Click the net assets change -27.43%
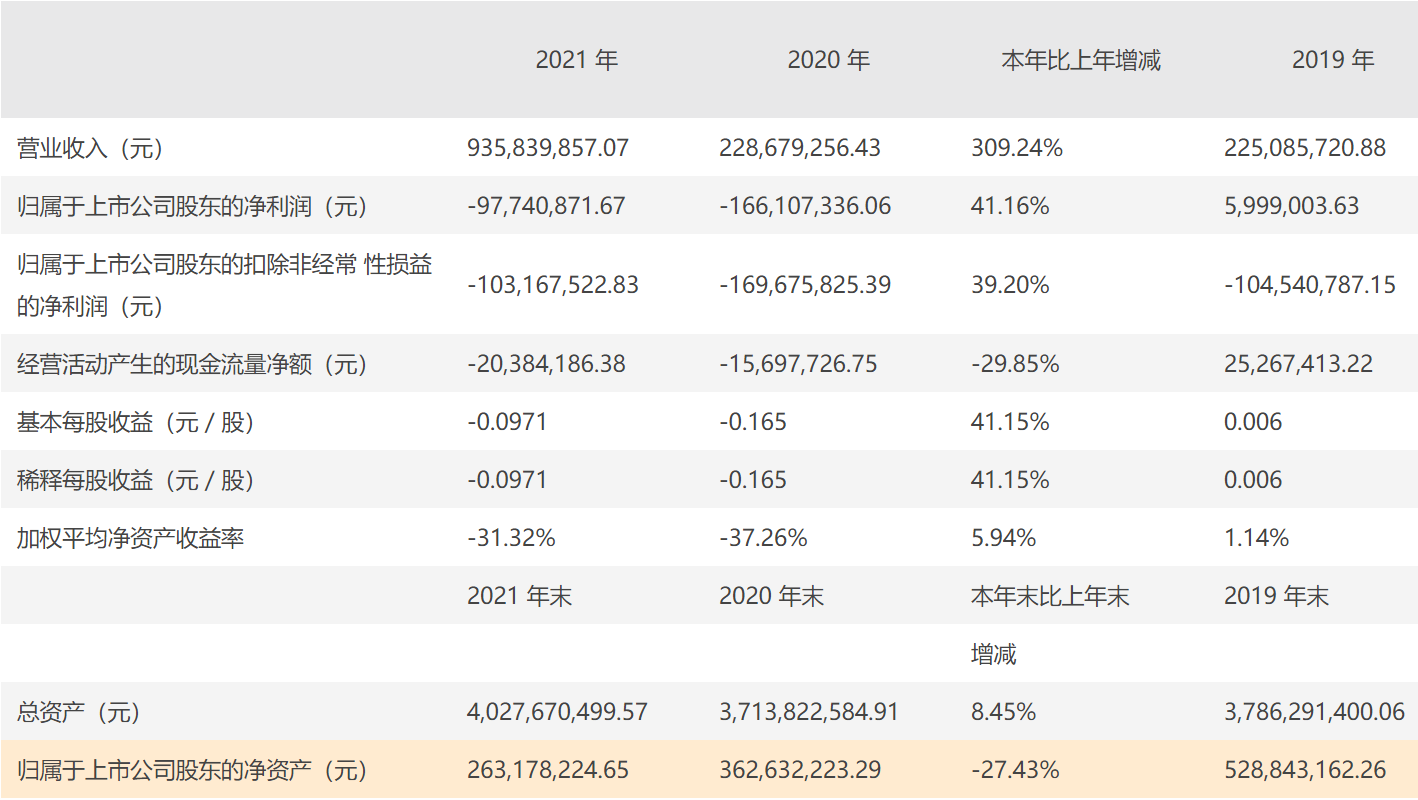Viewport: 1418px width, 800px height. pyautogui.click(x=1015, y=771)
